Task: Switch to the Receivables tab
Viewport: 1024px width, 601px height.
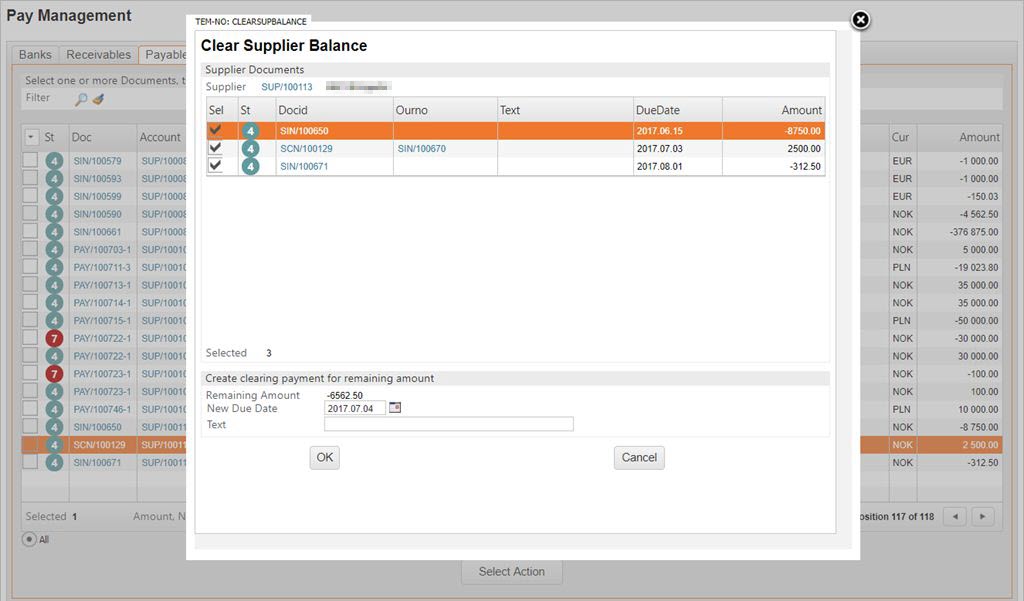Action: pyautogui.click(x=99, y=55)
